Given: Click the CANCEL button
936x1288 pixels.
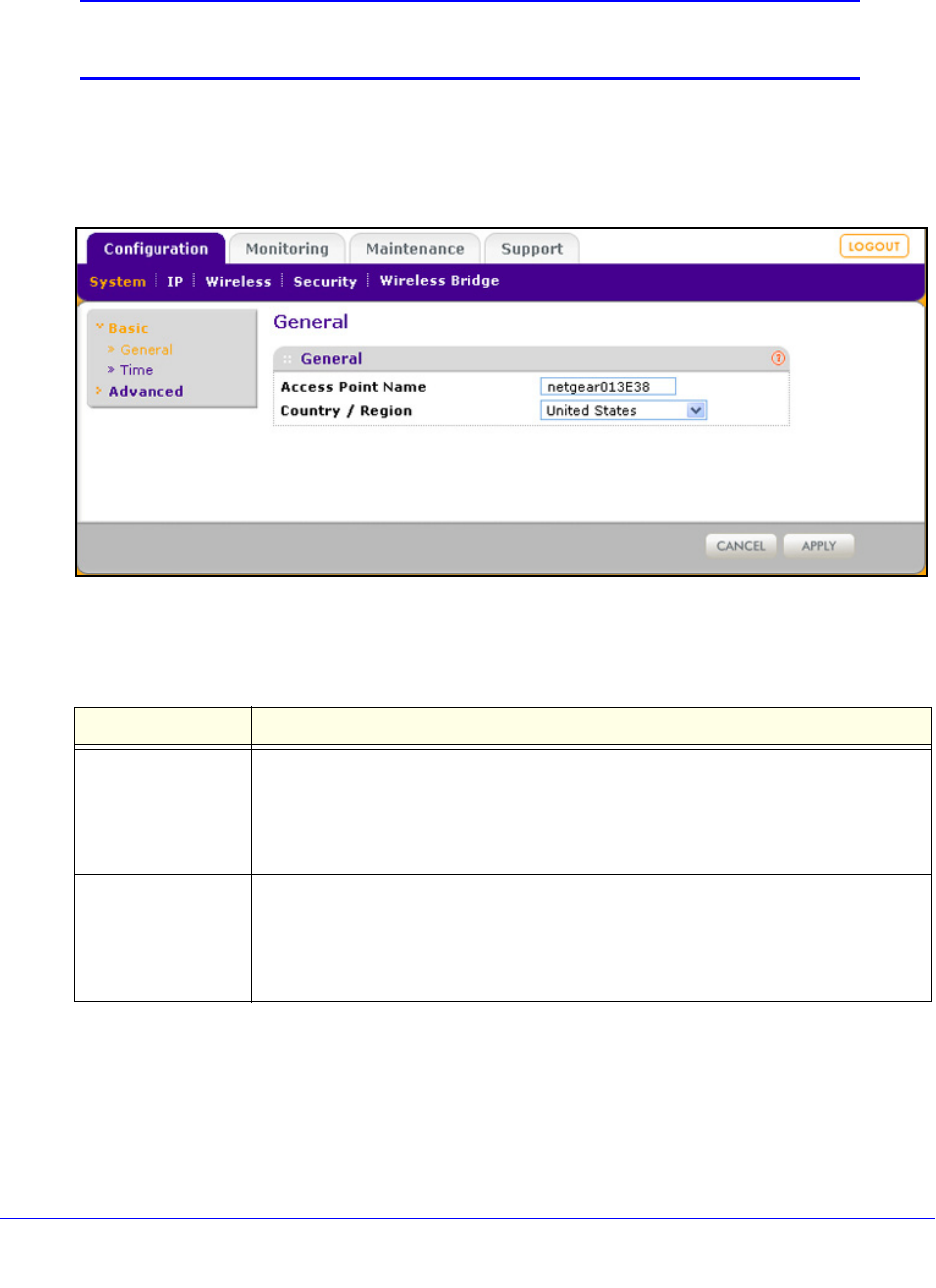Looking at the screenshot, I should 741,546.
